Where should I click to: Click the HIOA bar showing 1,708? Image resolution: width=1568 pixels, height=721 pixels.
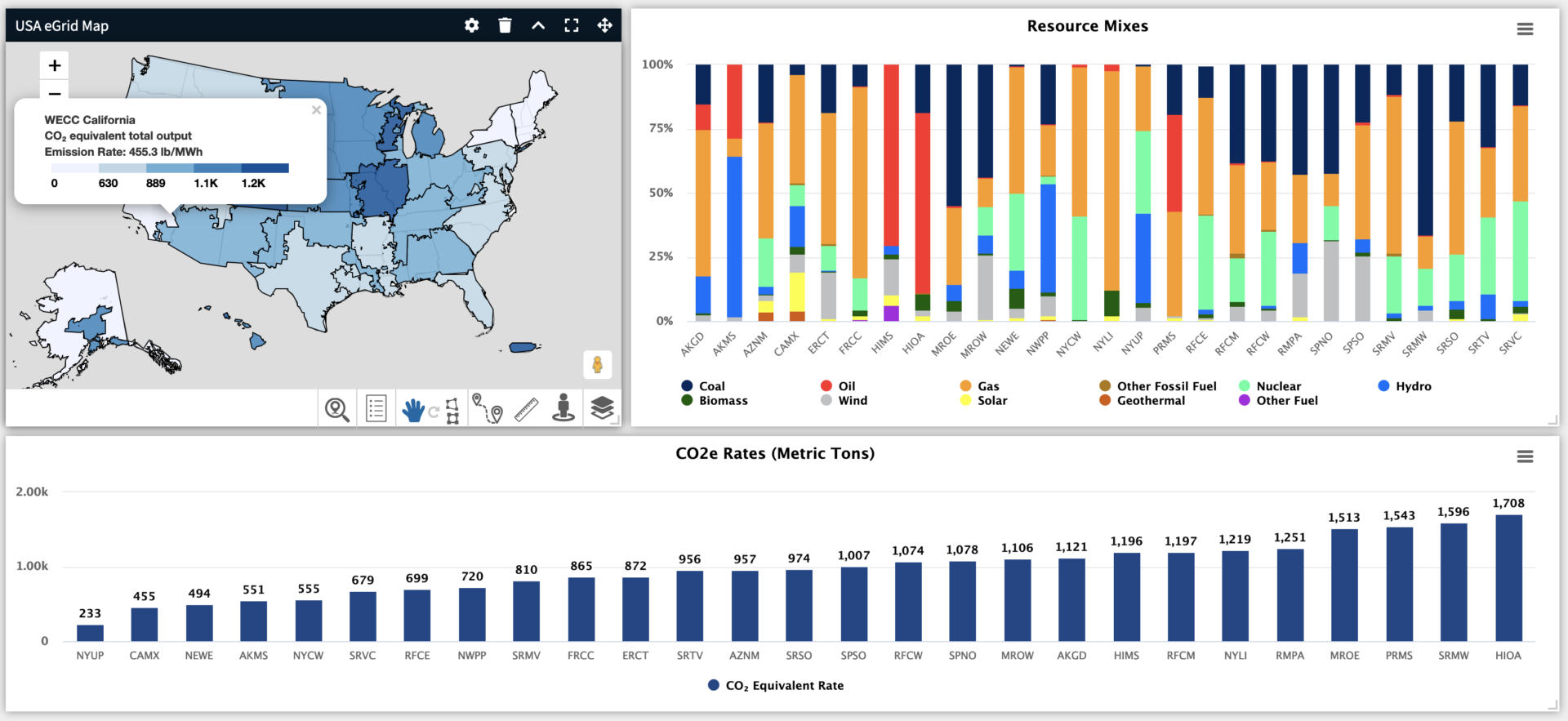(x=1508, y=577)
